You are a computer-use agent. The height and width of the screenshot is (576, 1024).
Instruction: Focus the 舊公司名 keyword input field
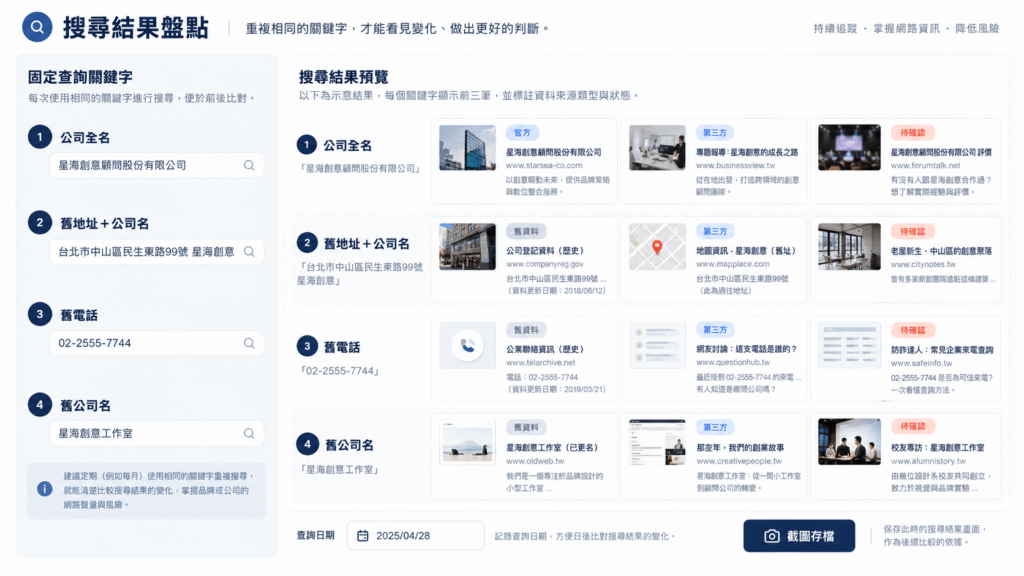pos(157,433)
